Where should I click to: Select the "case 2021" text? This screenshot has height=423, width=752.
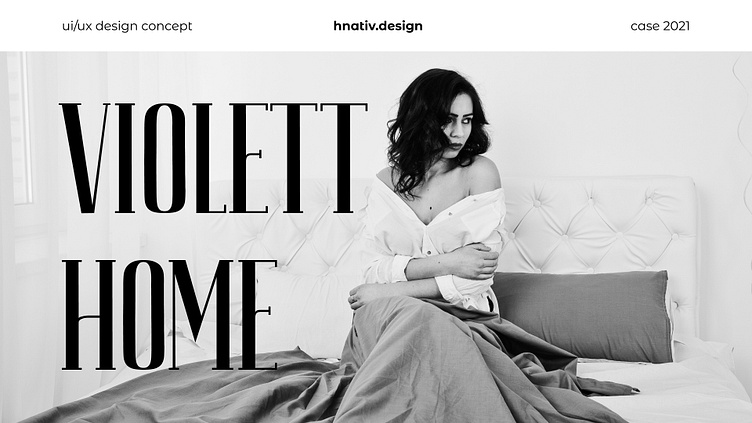660,26
